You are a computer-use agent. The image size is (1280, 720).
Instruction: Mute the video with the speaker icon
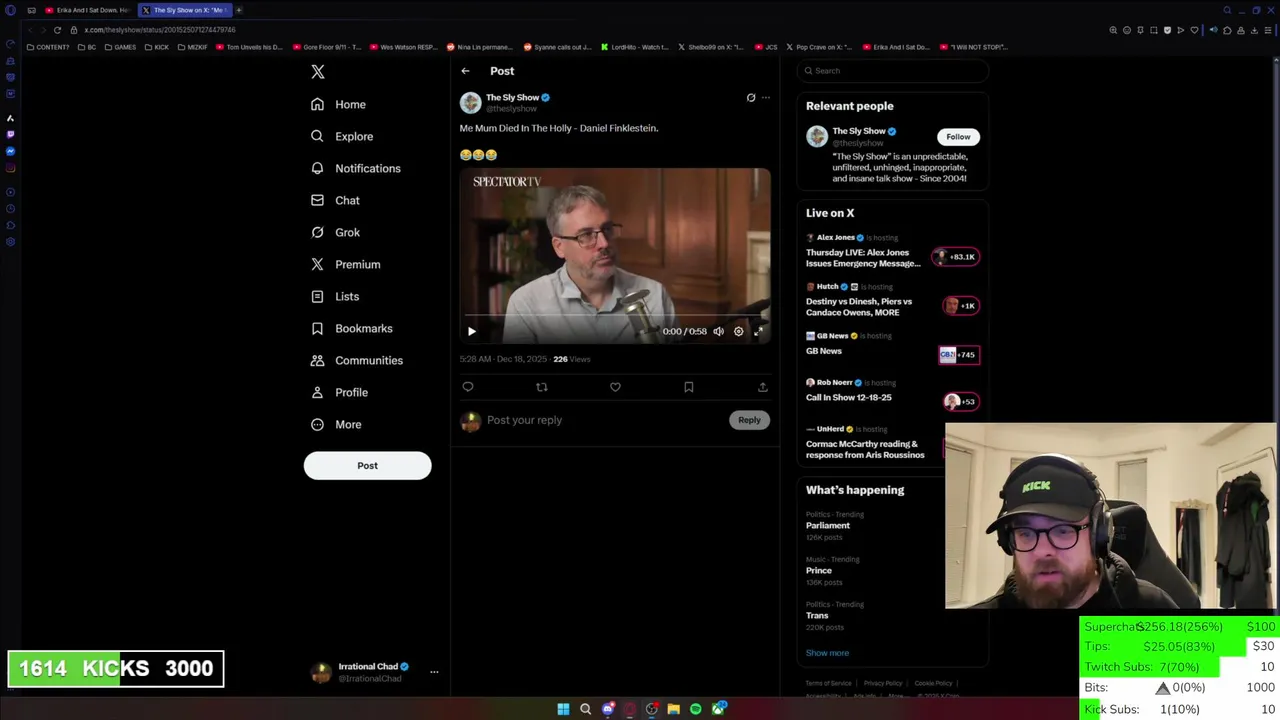pyautogui.click(x=718, y=331)
